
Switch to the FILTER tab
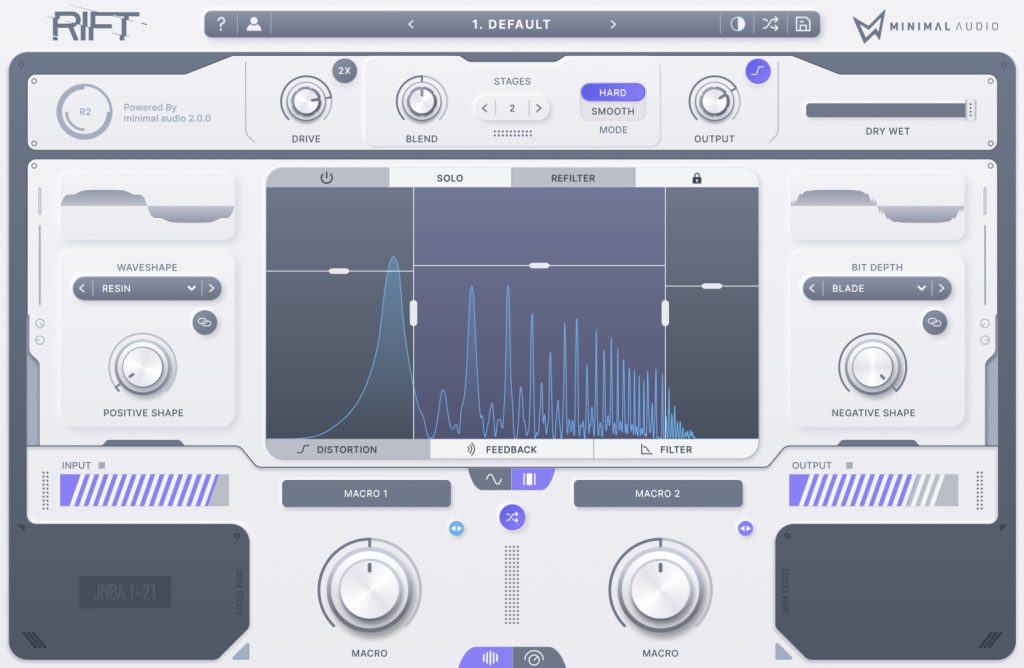[676, 449]
